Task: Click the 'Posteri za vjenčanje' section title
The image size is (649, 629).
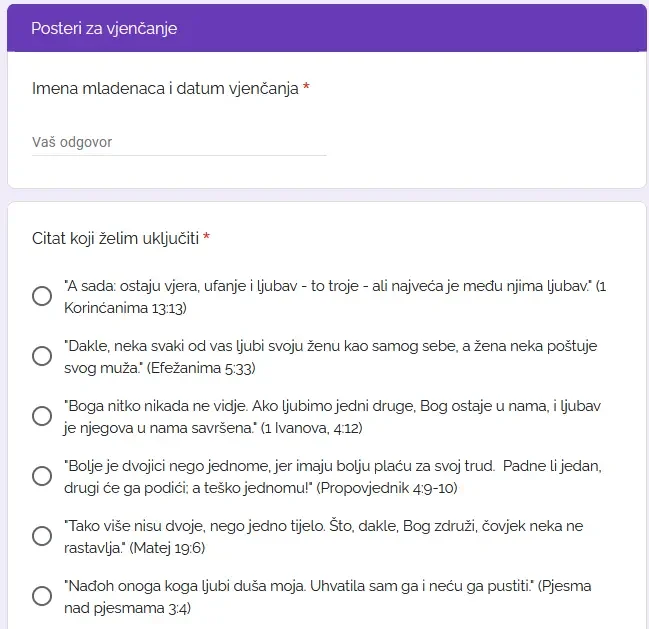Action: pyautogui.click(x=104, y=29)
